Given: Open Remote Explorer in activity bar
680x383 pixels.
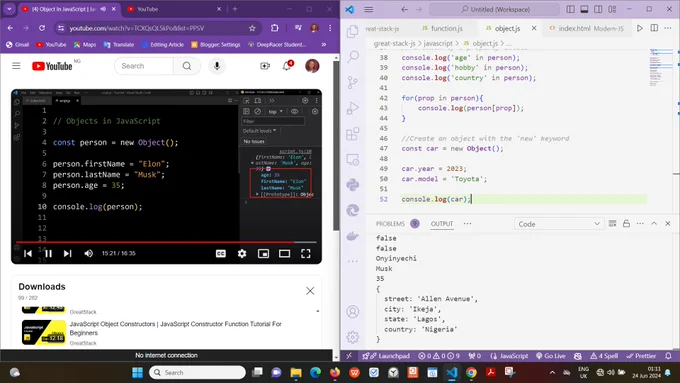Looking at the screenshot, I should (x=353, y=160).
